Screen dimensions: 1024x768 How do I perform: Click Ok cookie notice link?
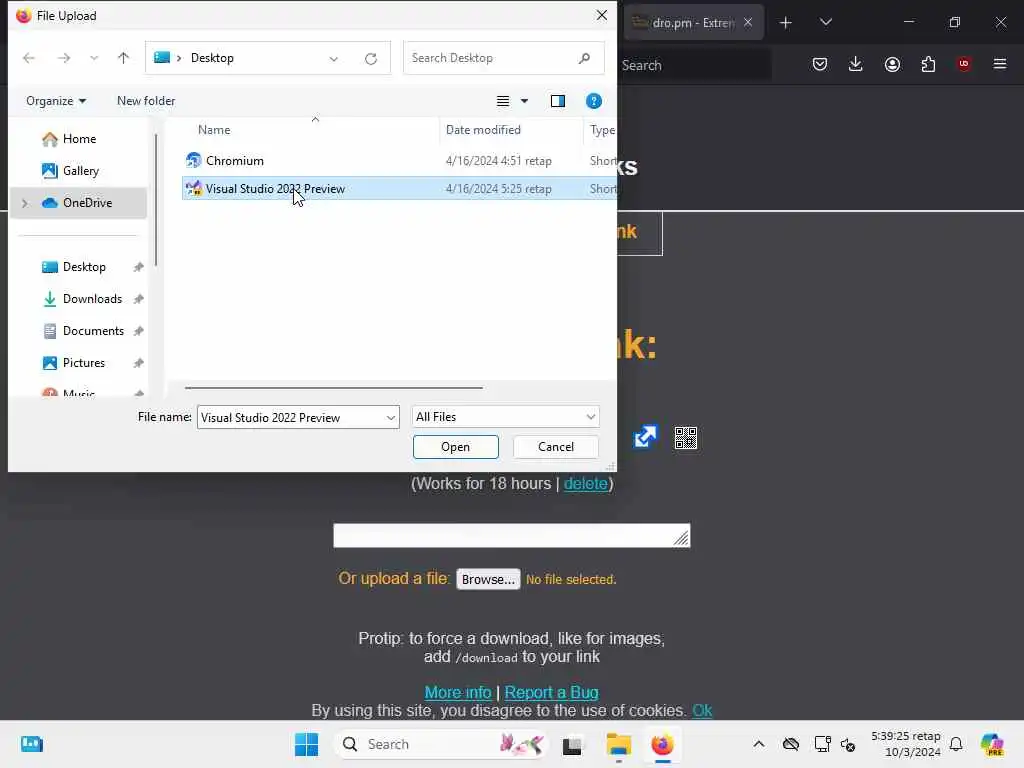(x=702, y=711)
